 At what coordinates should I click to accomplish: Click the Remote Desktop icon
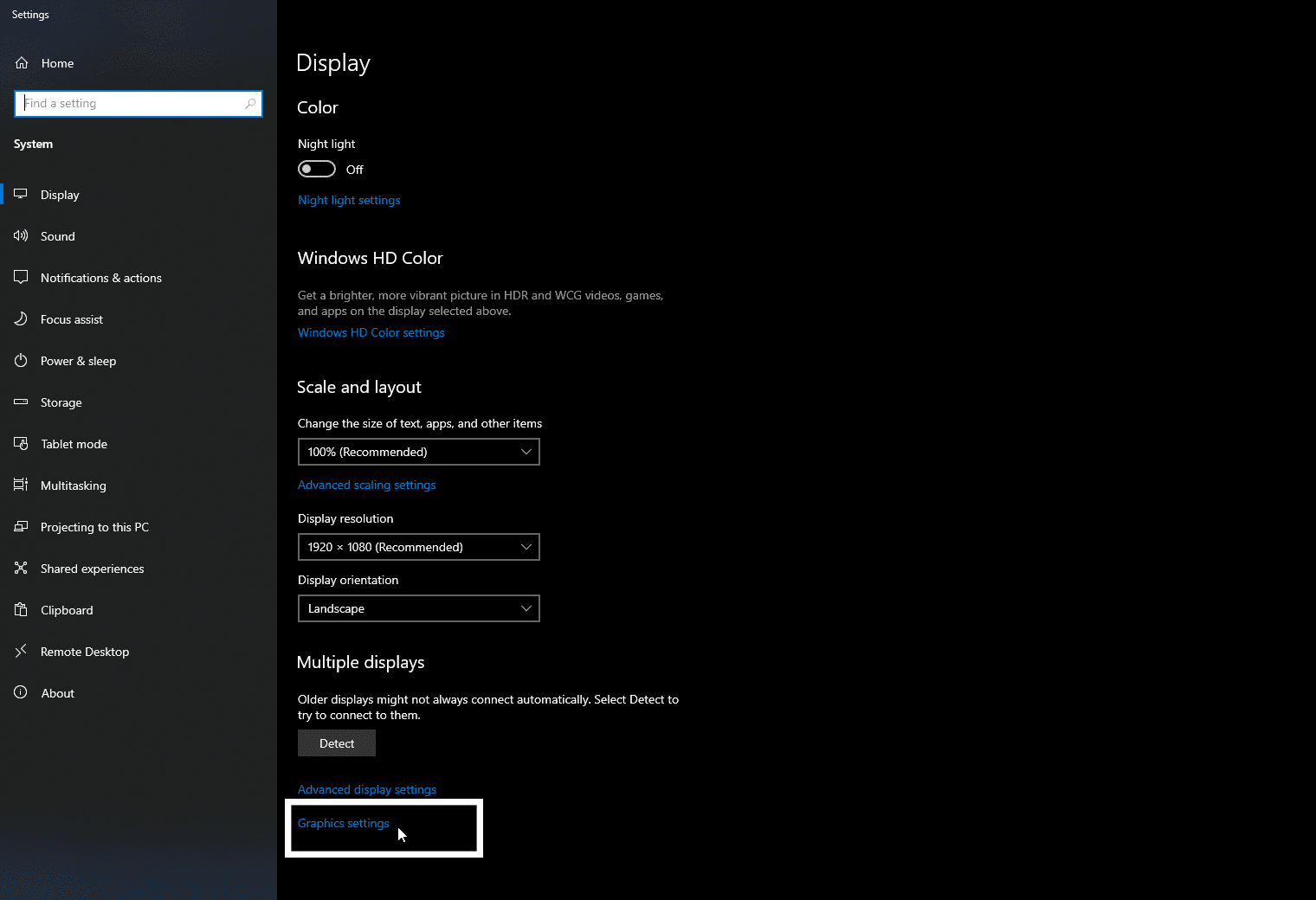tap(21, 651)
